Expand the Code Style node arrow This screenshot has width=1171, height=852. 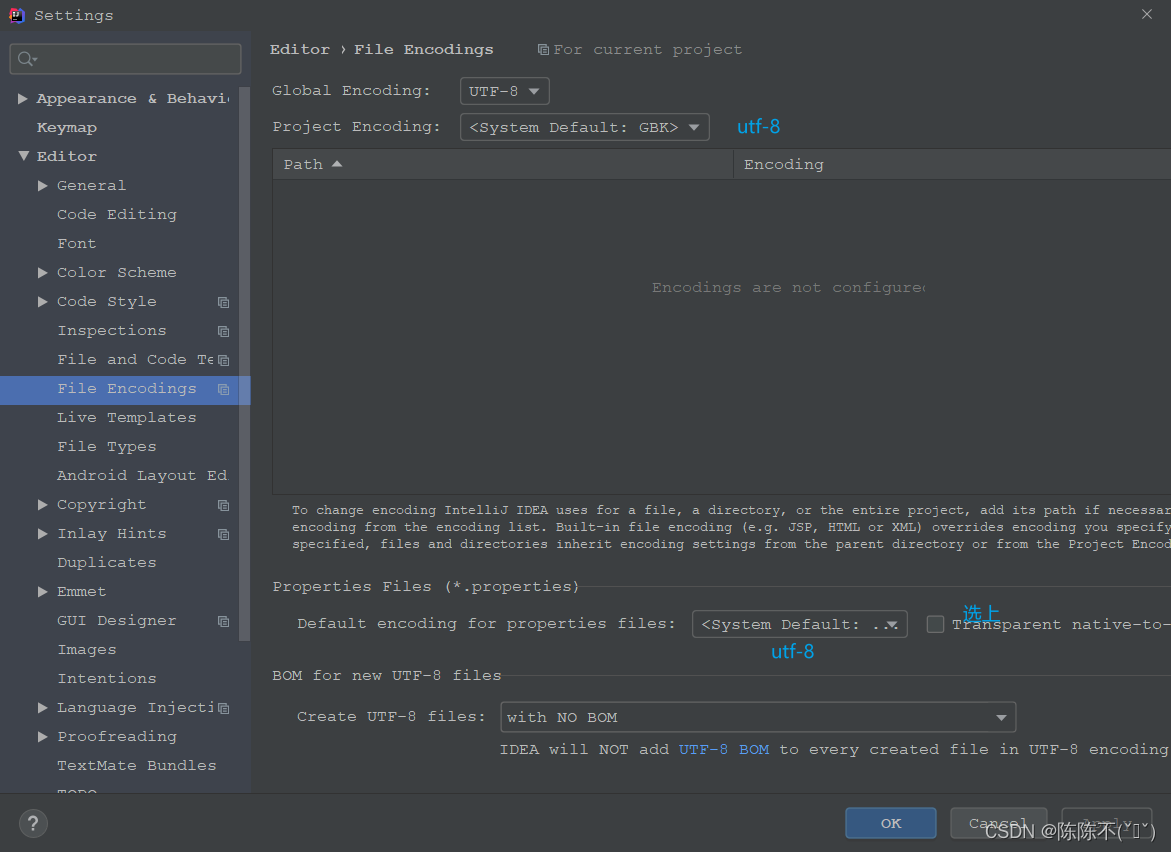[43, 302]
